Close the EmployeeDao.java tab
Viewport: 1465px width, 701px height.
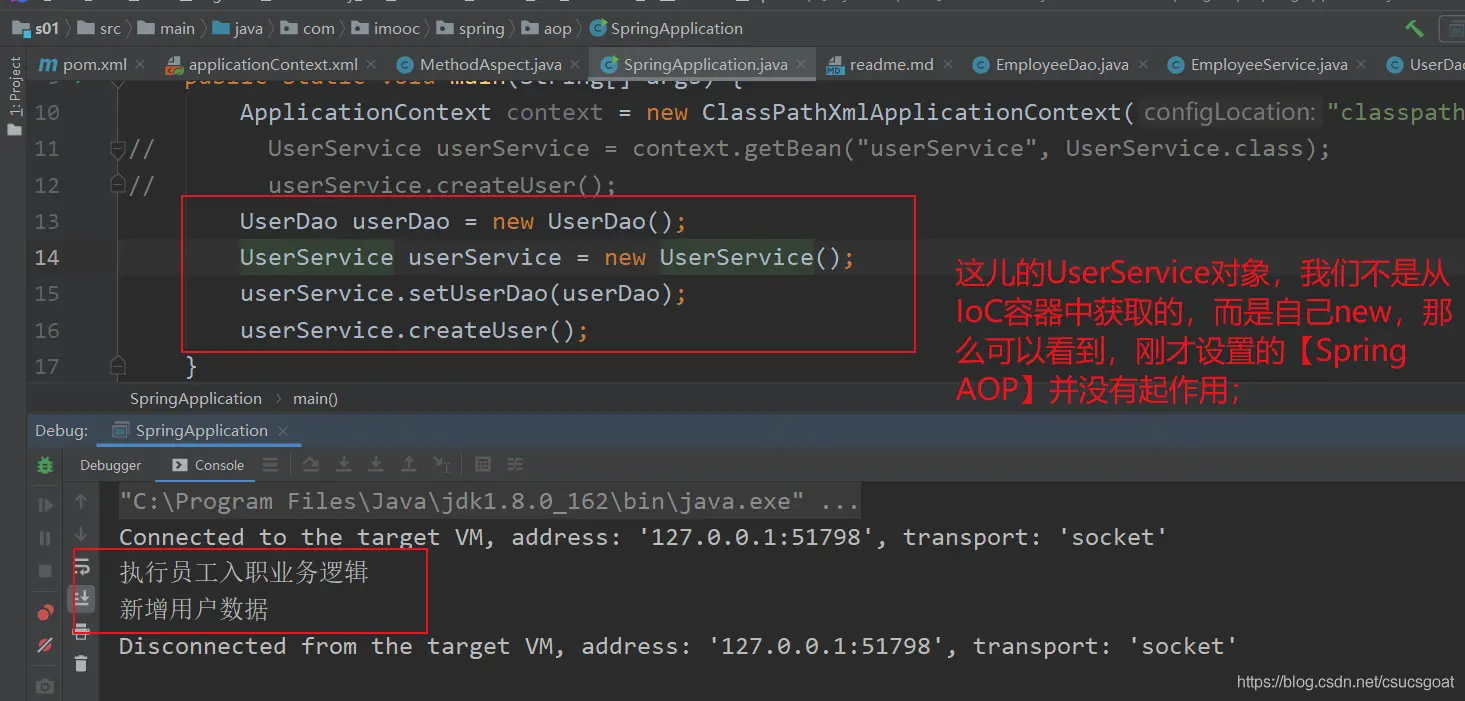1142,64
